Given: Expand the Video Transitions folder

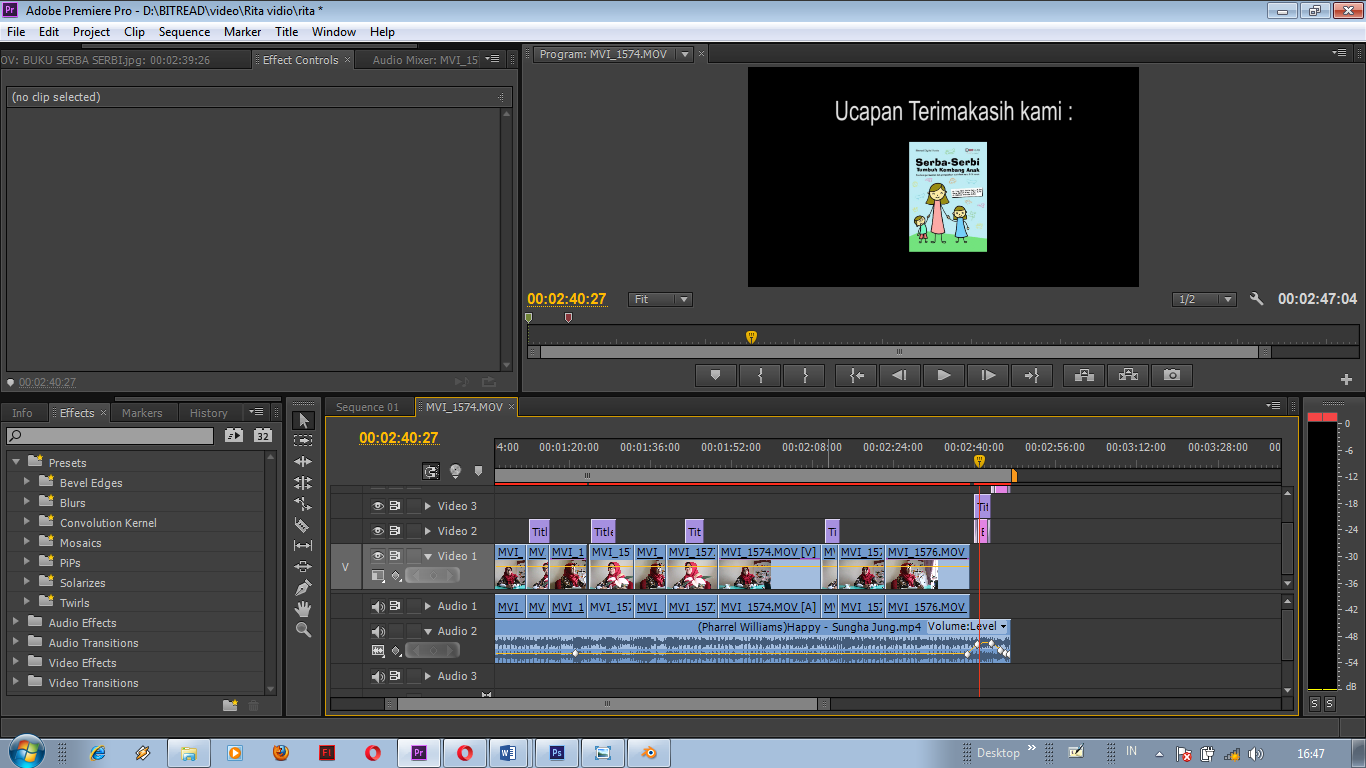Looking at the screenshot, I should (x=16, y=682).
